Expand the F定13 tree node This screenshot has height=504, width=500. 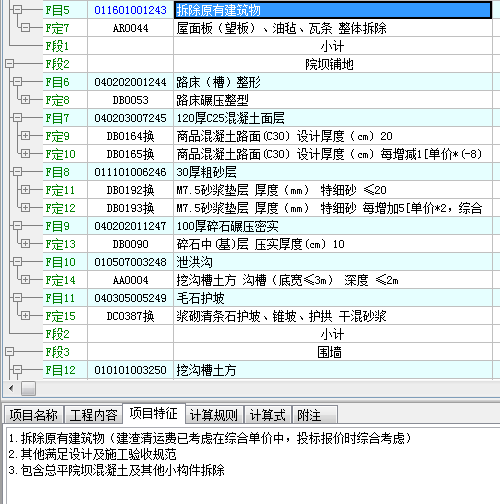pyautogui.click(x=25, y=244)
